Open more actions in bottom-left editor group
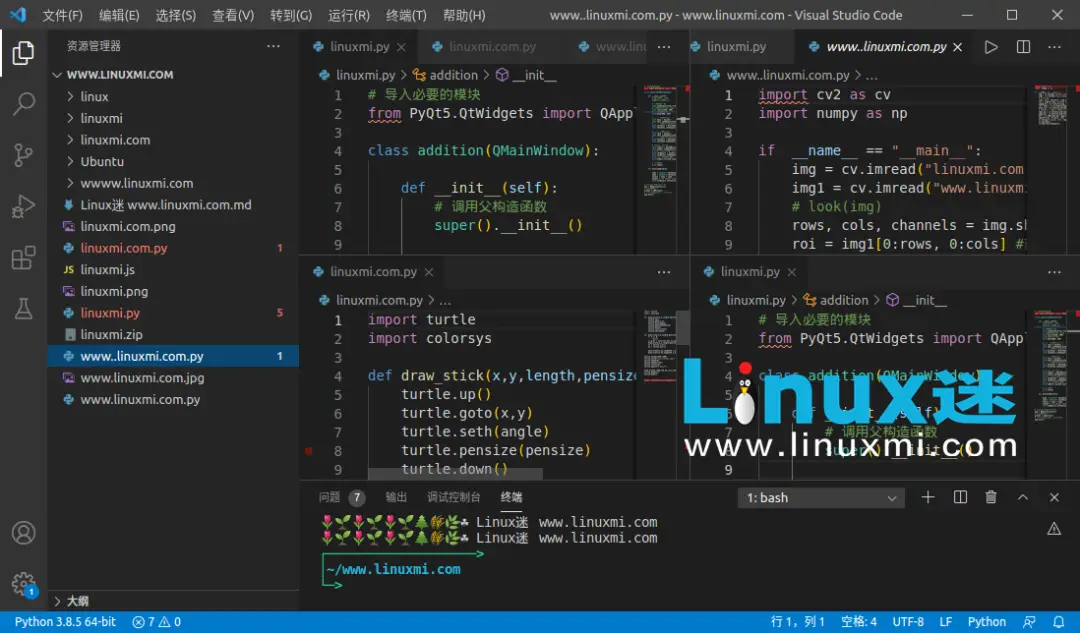 point(663,272)
